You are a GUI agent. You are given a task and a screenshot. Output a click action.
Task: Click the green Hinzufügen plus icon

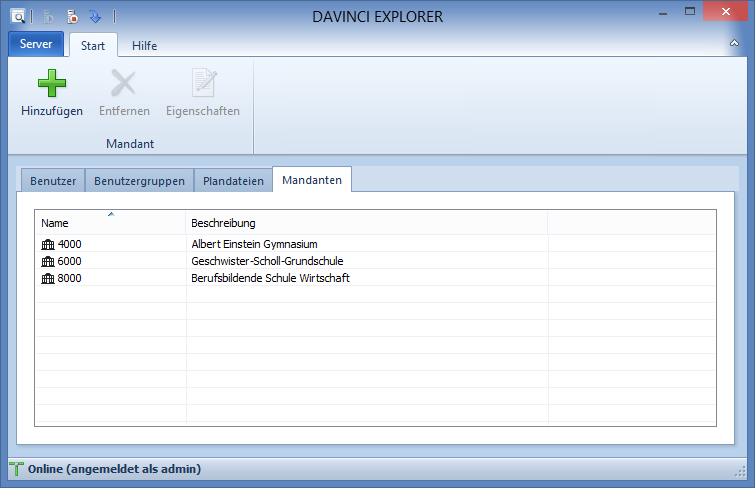coord(52,83)
